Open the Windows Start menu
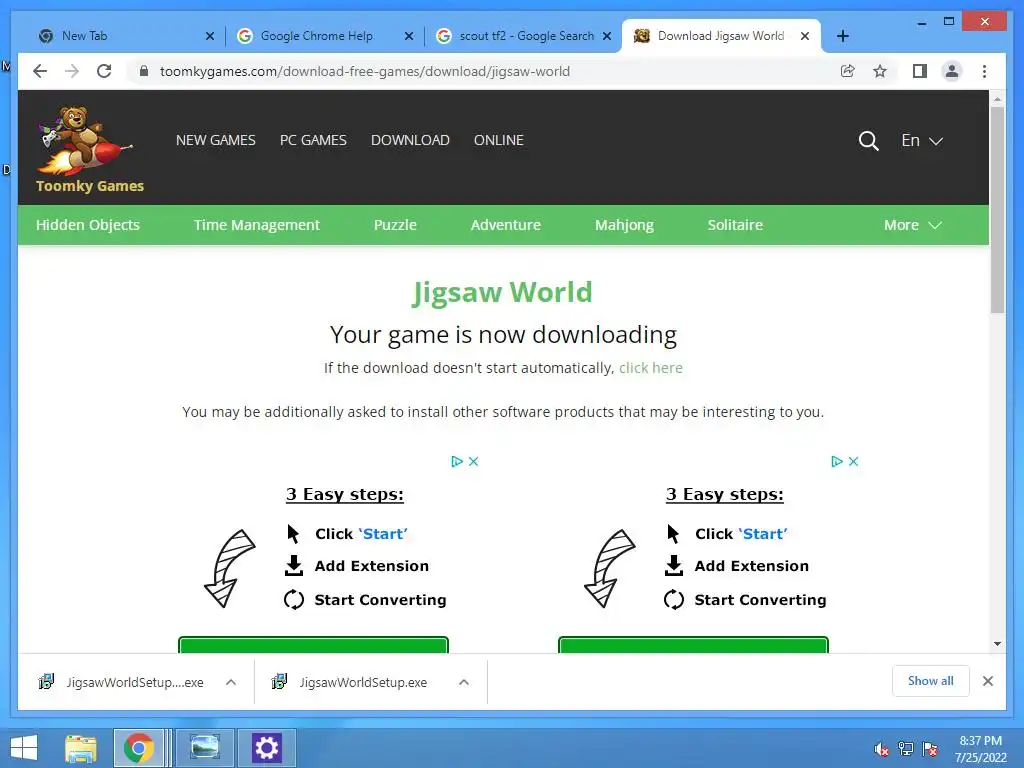This screenshot has width=1024, height=768. click(x=24, y=748)
